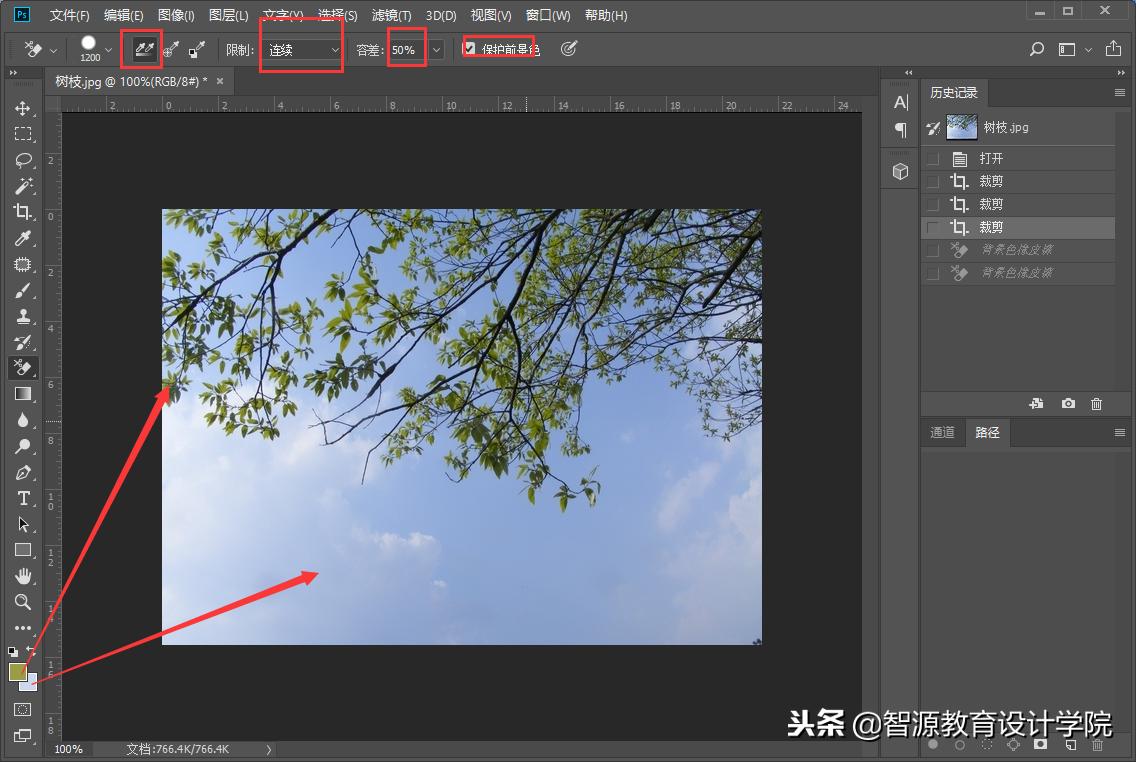This screenshot has height=762, width=1136.
Task: Select the Lasso tool
Action: (x=23, y=160)
